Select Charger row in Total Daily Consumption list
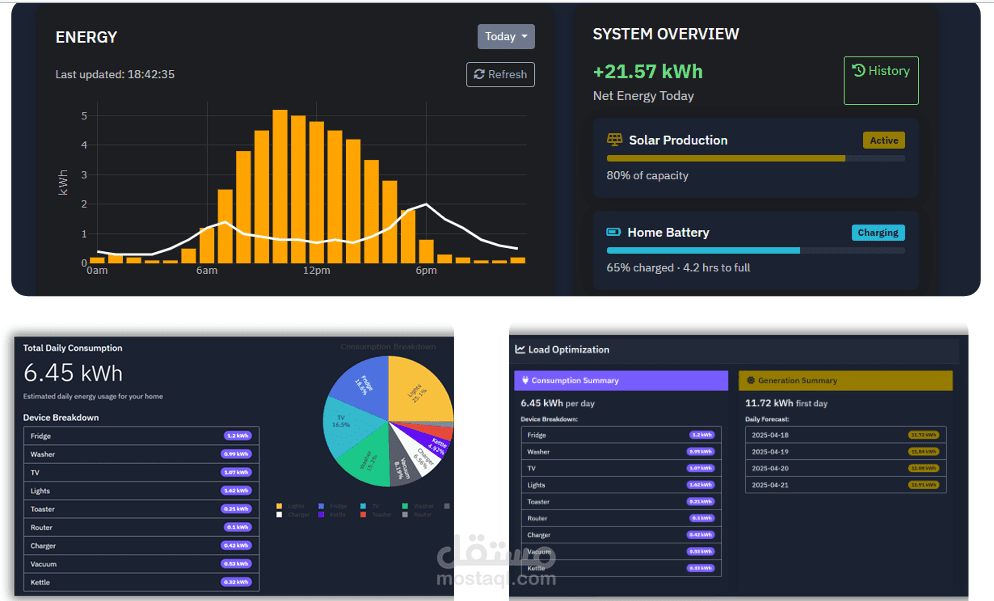Viewport: 994px width, 601px height. click(141, 546)
